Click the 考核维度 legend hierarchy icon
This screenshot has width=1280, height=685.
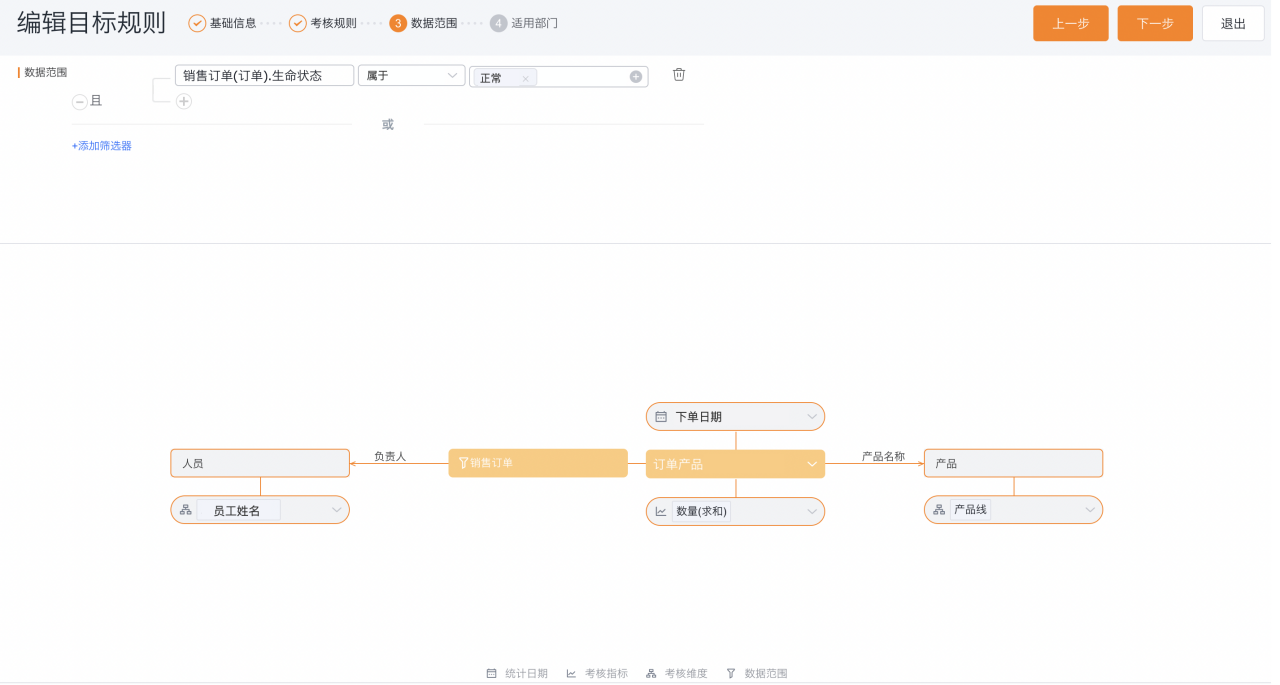click(x=651, y=674)
